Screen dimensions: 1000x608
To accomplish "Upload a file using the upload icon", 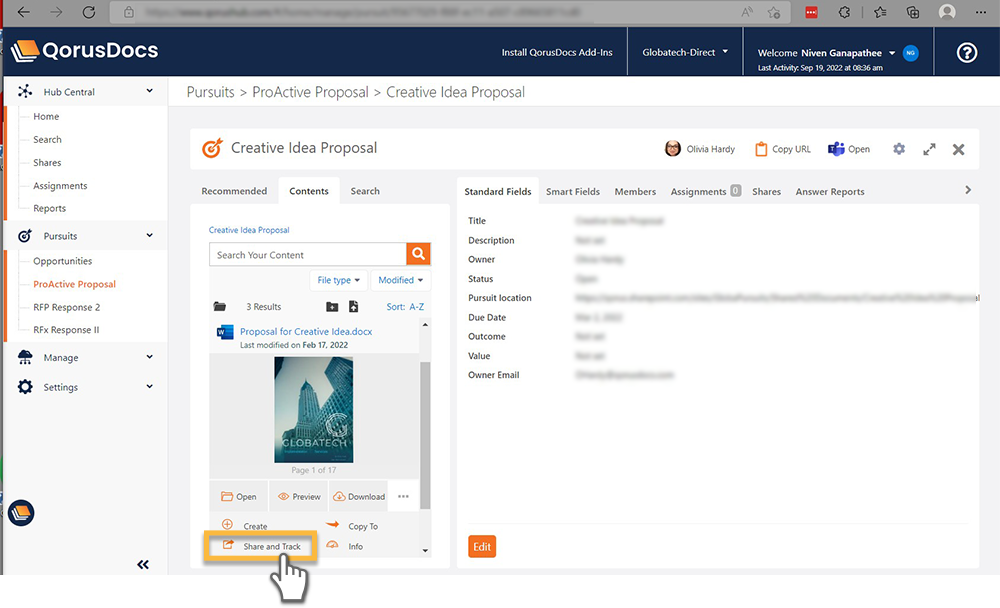I will coord(353,307).
